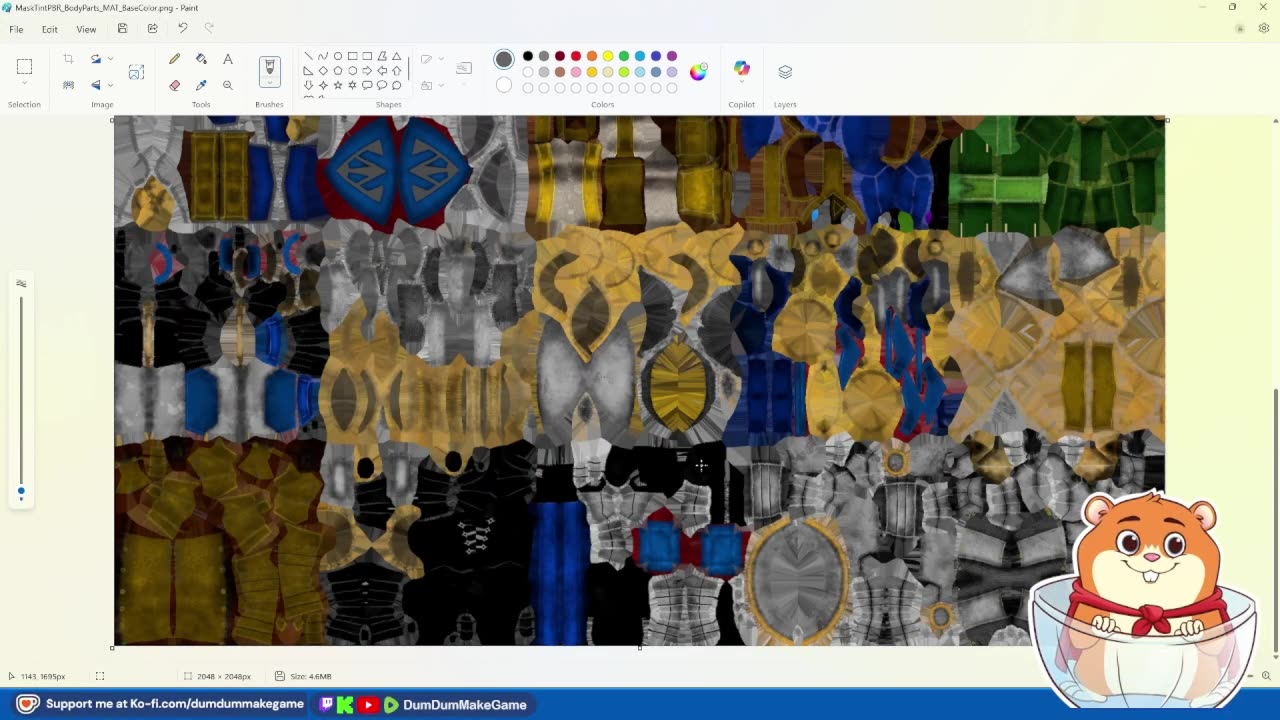
Task: Click the YouTube icon in banner
Action: coord(368,705)
